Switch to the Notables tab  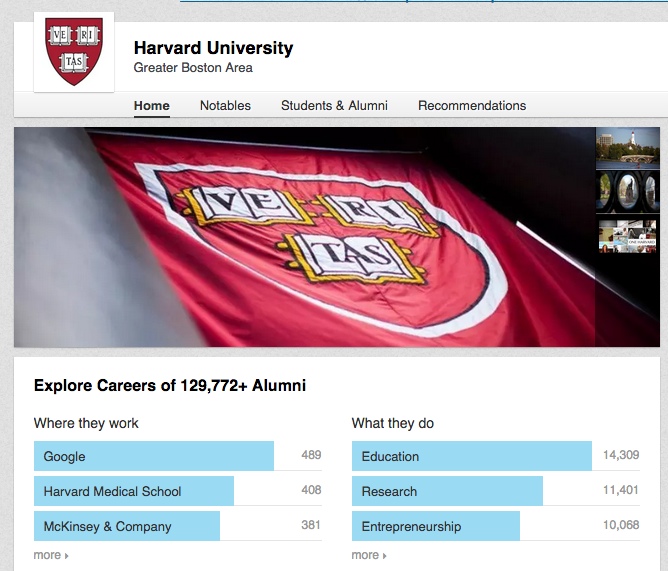click(225, 106)
